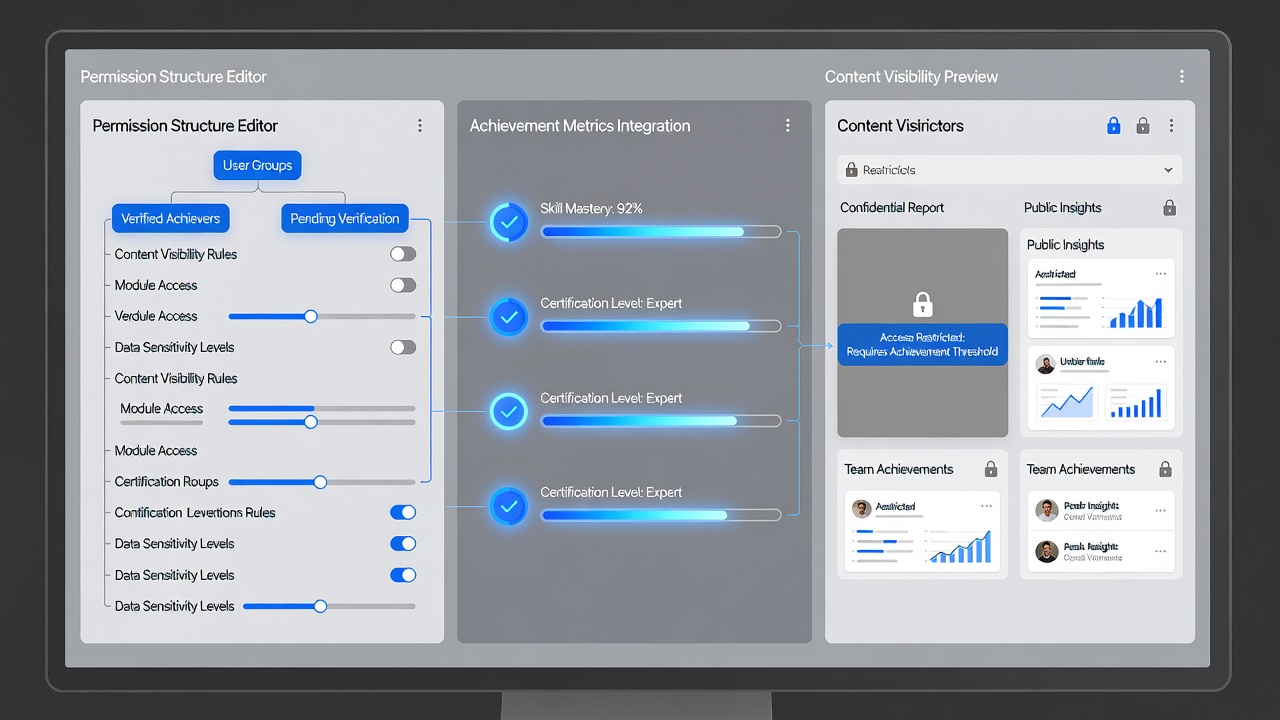Open the bar chart in Public Insights' Aaatricted card

pos(1136,313)
